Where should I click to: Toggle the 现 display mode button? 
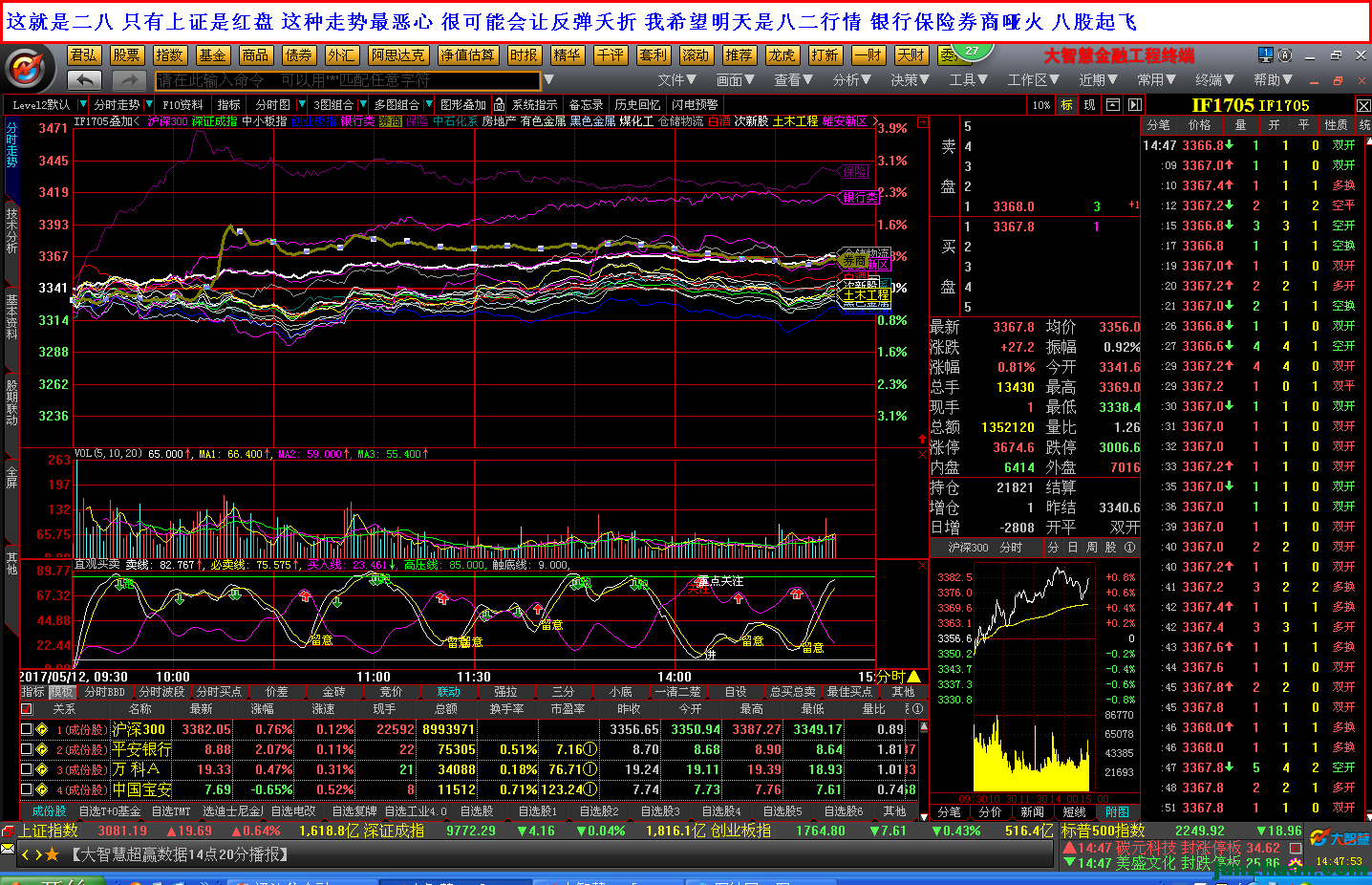click(x=1090, y=105)
